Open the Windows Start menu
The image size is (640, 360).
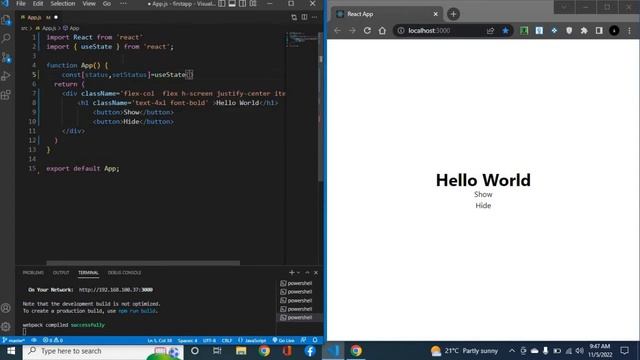click(x=11, y=351)
